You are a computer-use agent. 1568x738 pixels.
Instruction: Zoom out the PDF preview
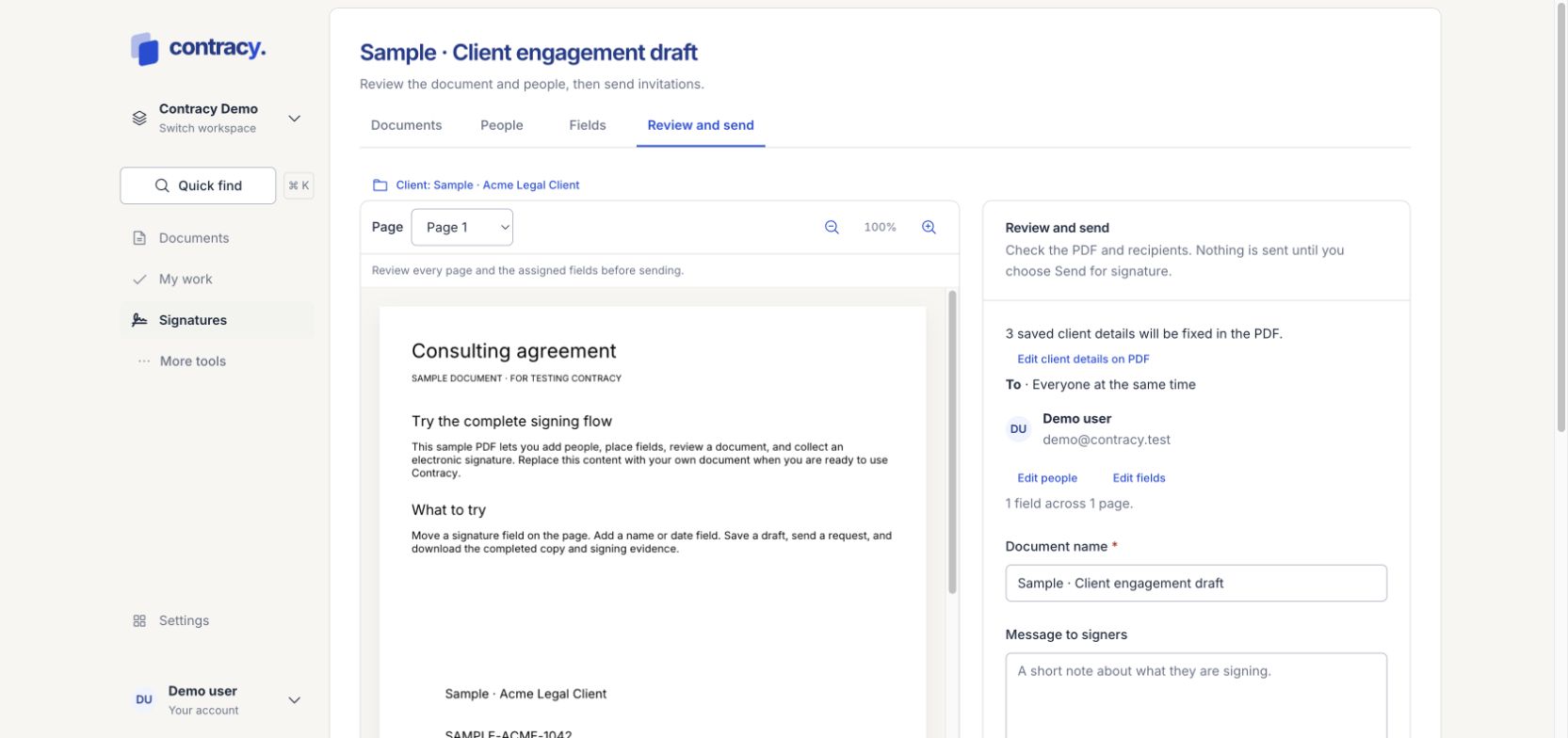coord(832,227)
